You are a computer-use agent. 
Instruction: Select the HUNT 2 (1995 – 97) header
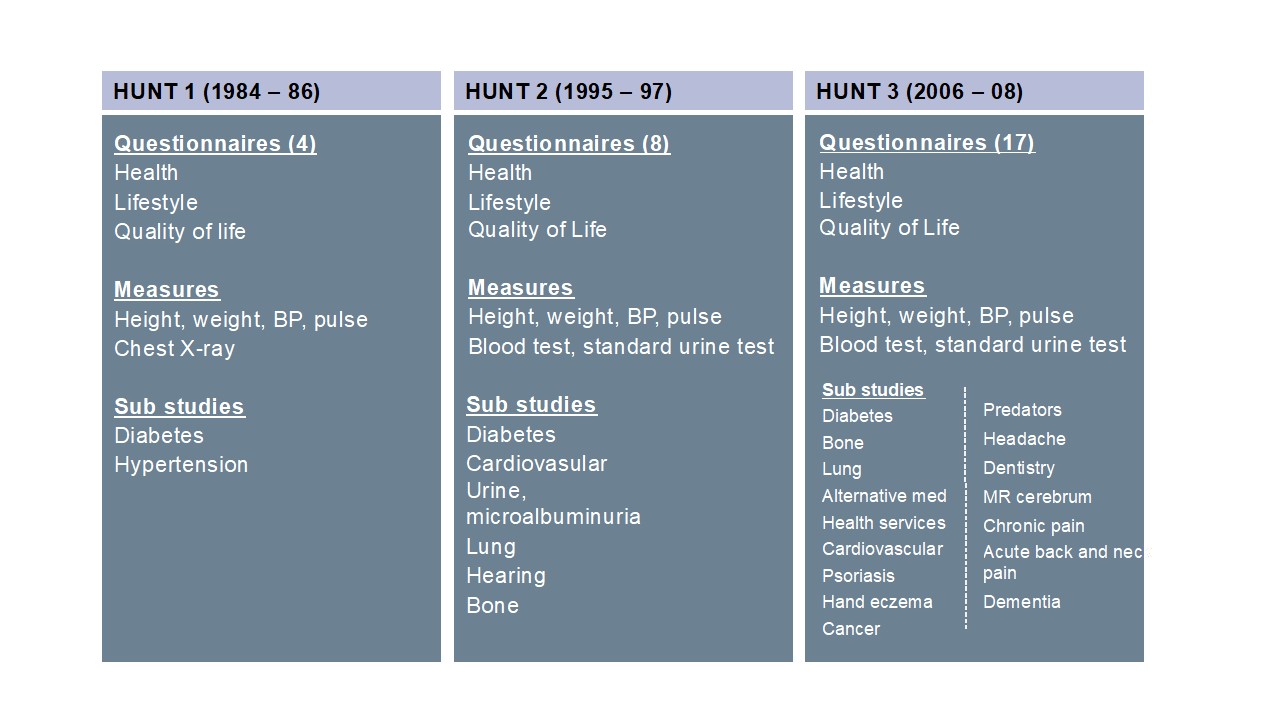click(x=623, y=91)
